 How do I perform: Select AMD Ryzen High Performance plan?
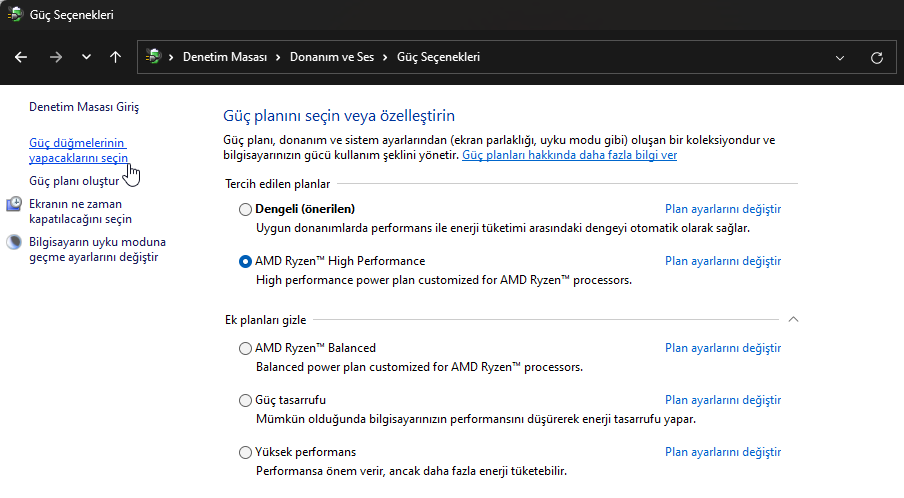coord(245,262)
